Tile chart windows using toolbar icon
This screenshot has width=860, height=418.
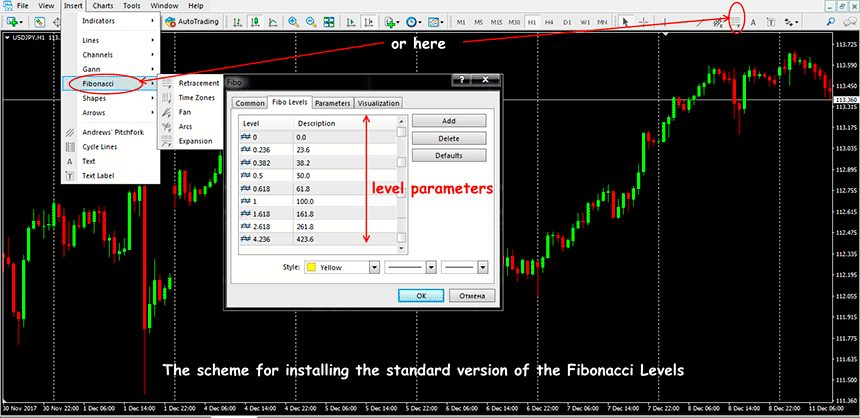click(329, 22)
